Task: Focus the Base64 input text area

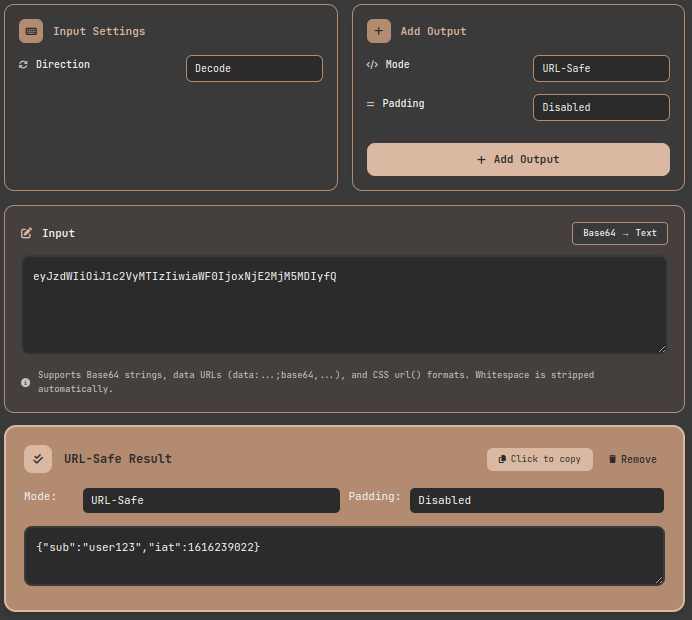Action: [344, 305]
